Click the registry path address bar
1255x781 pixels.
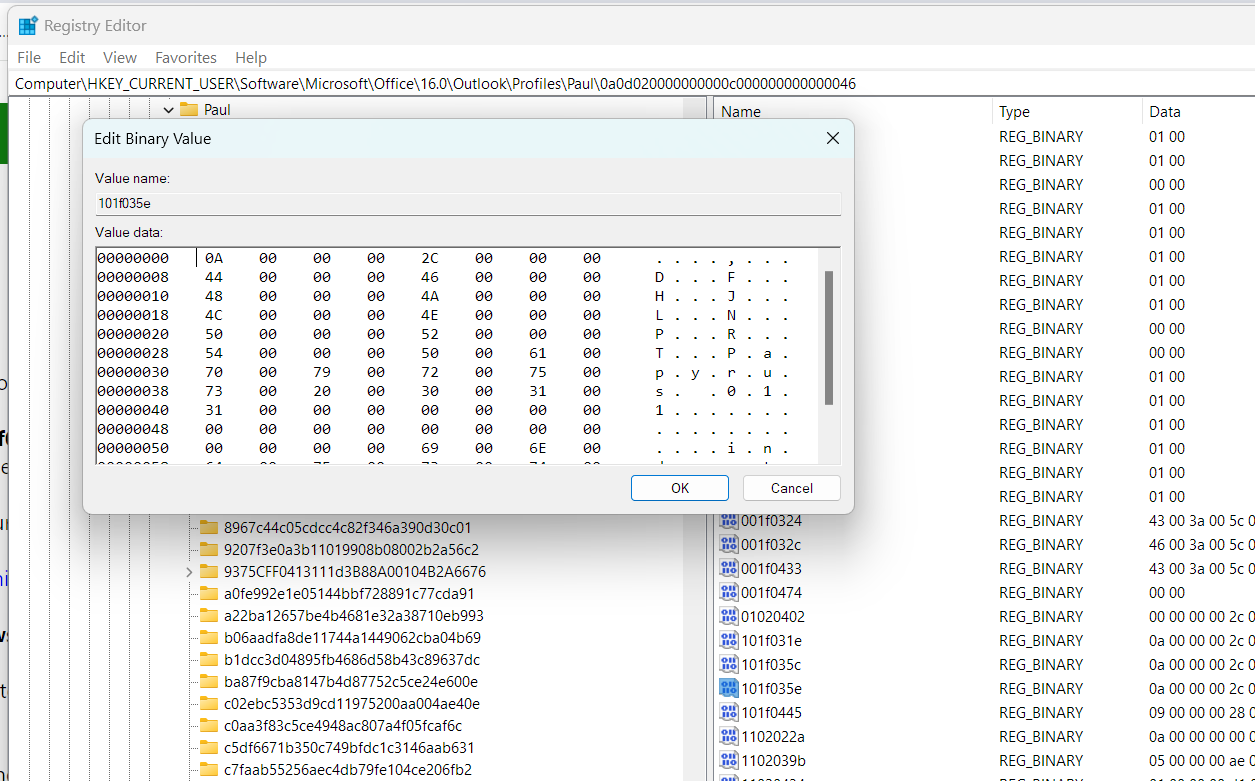(631, 83)
